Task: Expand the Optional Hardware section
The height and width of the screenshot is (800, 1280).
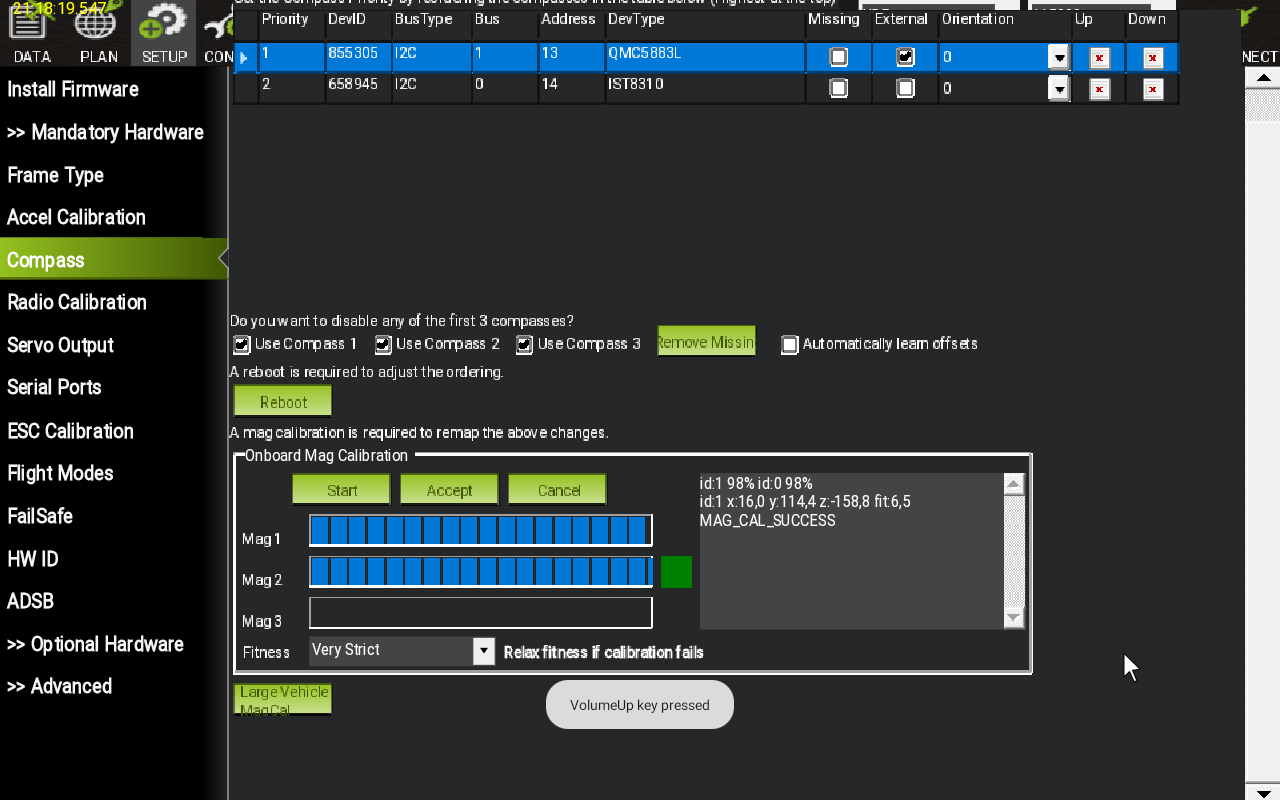Action: (95, 644)
